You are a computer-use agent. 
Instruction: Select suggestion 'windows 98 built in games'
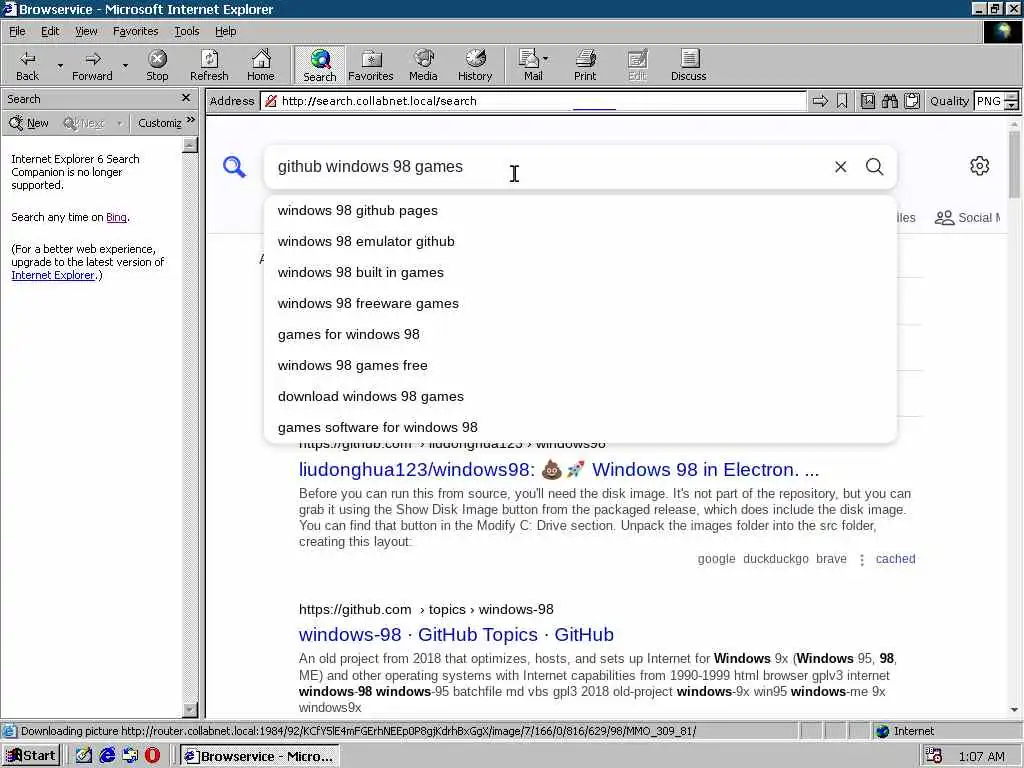tap(580, 272)
